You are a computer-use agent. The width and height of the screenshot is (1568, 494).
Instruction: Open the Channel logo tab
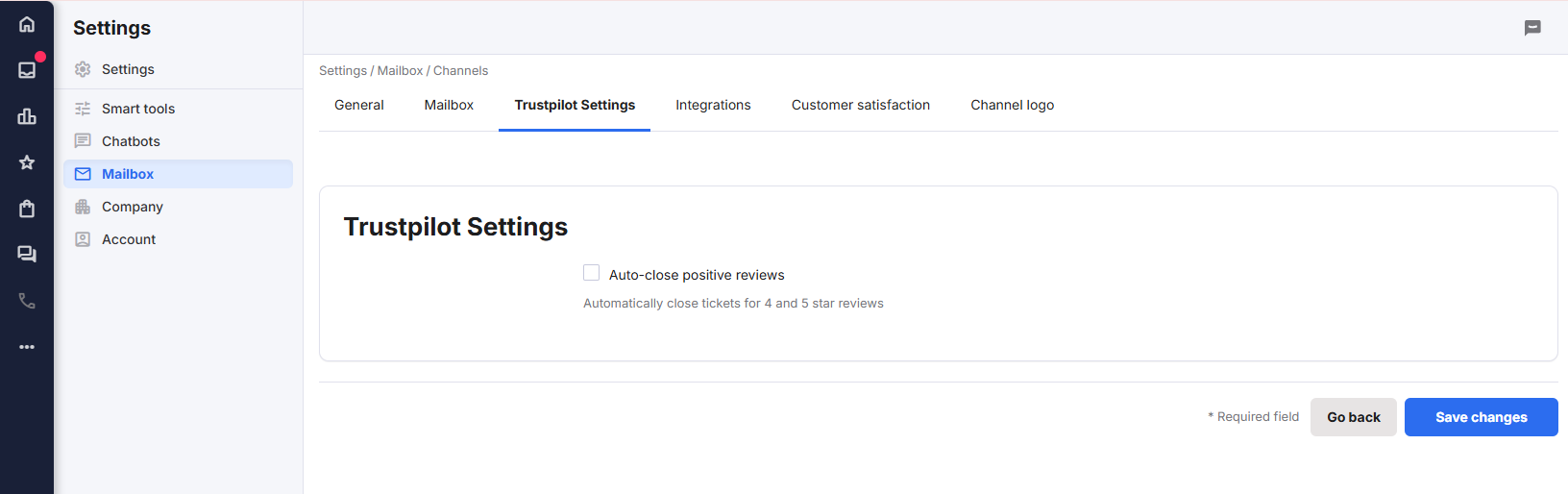pyautogui.click(x=1012, y=105)
